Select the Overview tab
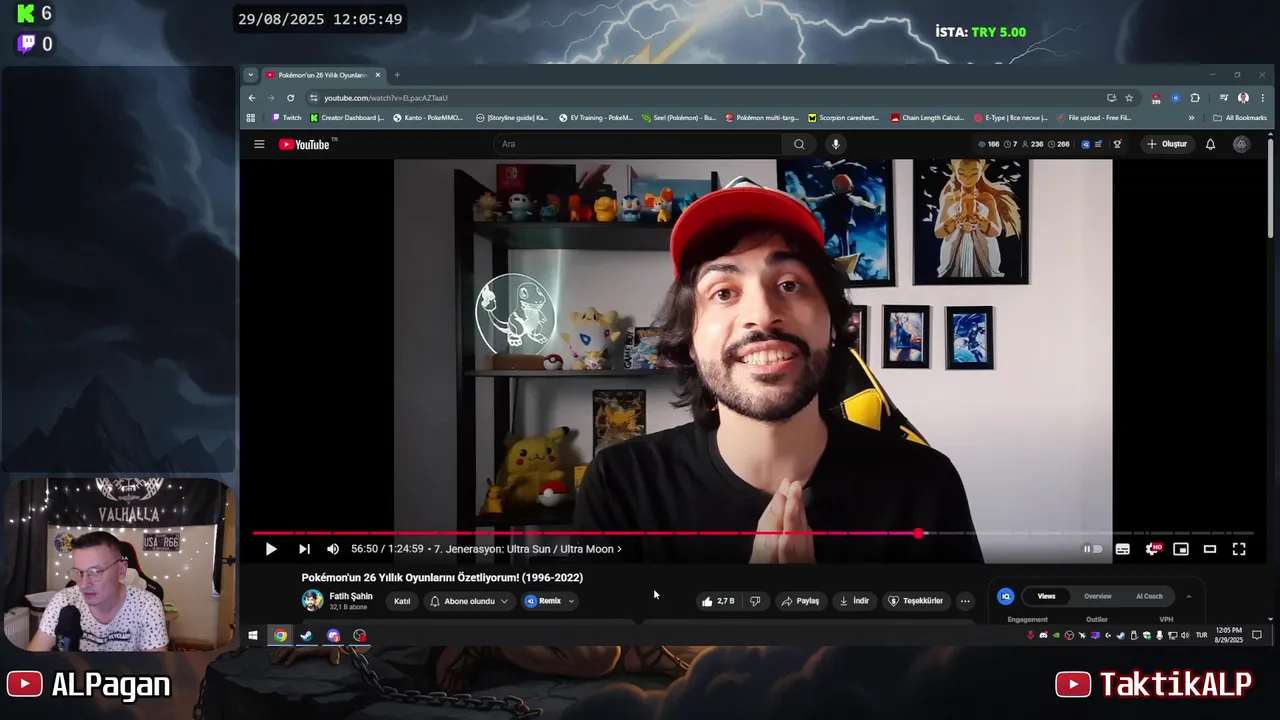The image size is (1280, 720). (x=1098, y=596)
